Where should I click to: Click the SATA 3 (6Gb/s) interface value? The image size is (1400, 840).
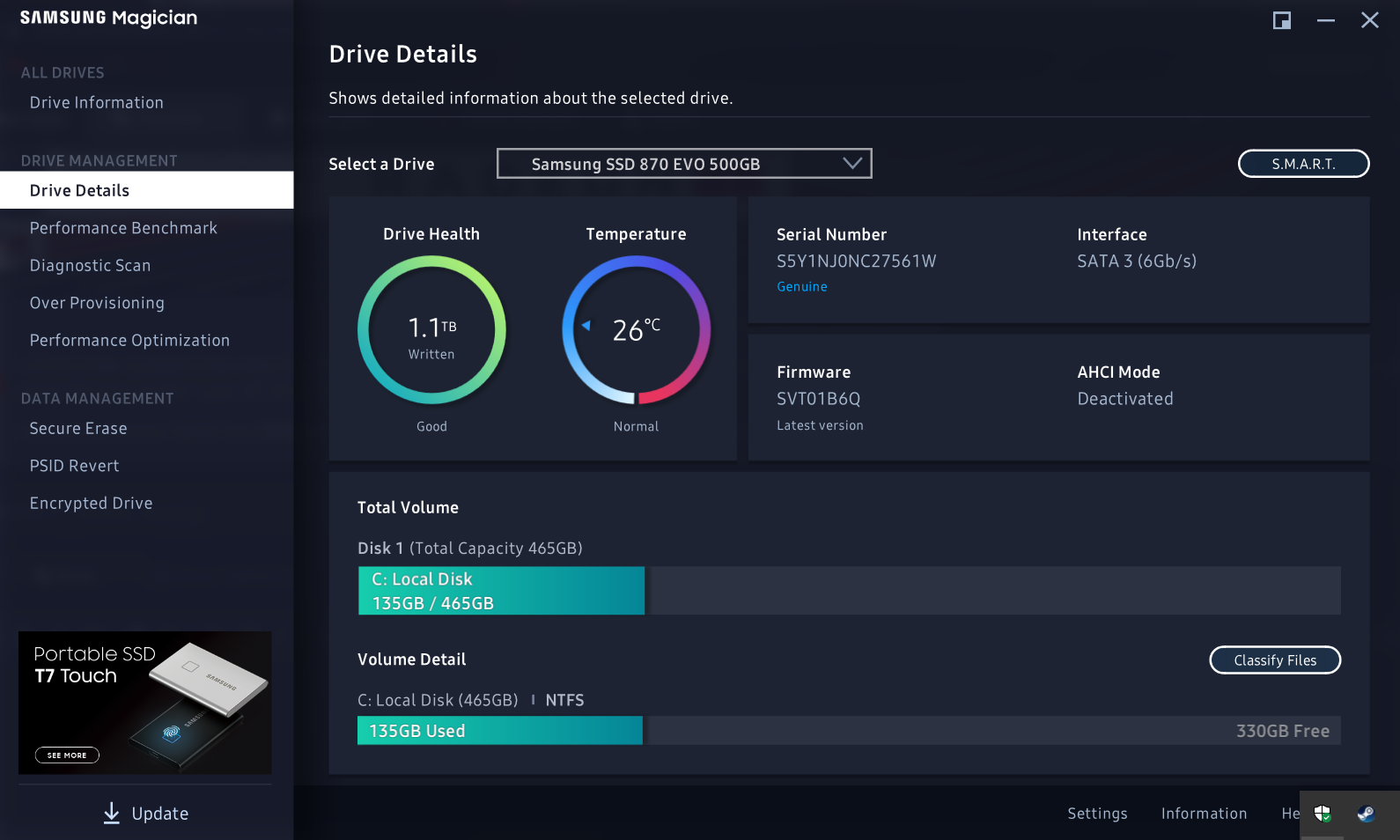pos(1137,262)
